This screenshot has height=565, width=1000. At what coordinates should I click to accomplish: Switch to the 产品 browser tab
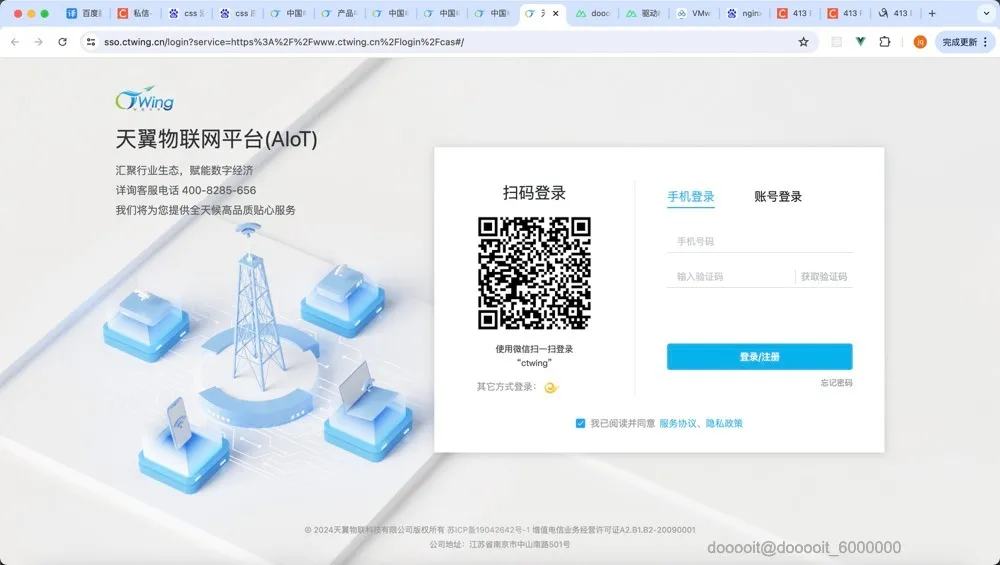[x=339, y=13]
